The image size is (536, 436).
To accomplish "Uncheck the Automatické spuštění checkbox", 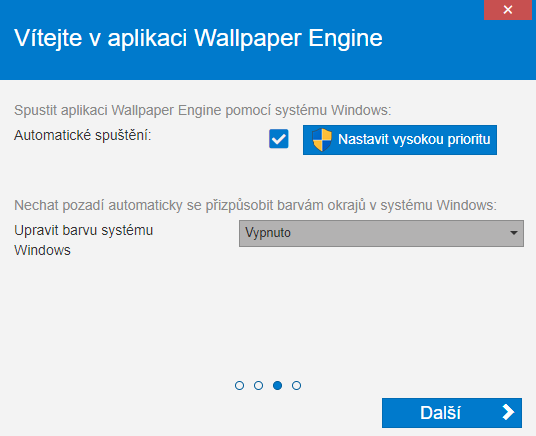I will [279, 139].
